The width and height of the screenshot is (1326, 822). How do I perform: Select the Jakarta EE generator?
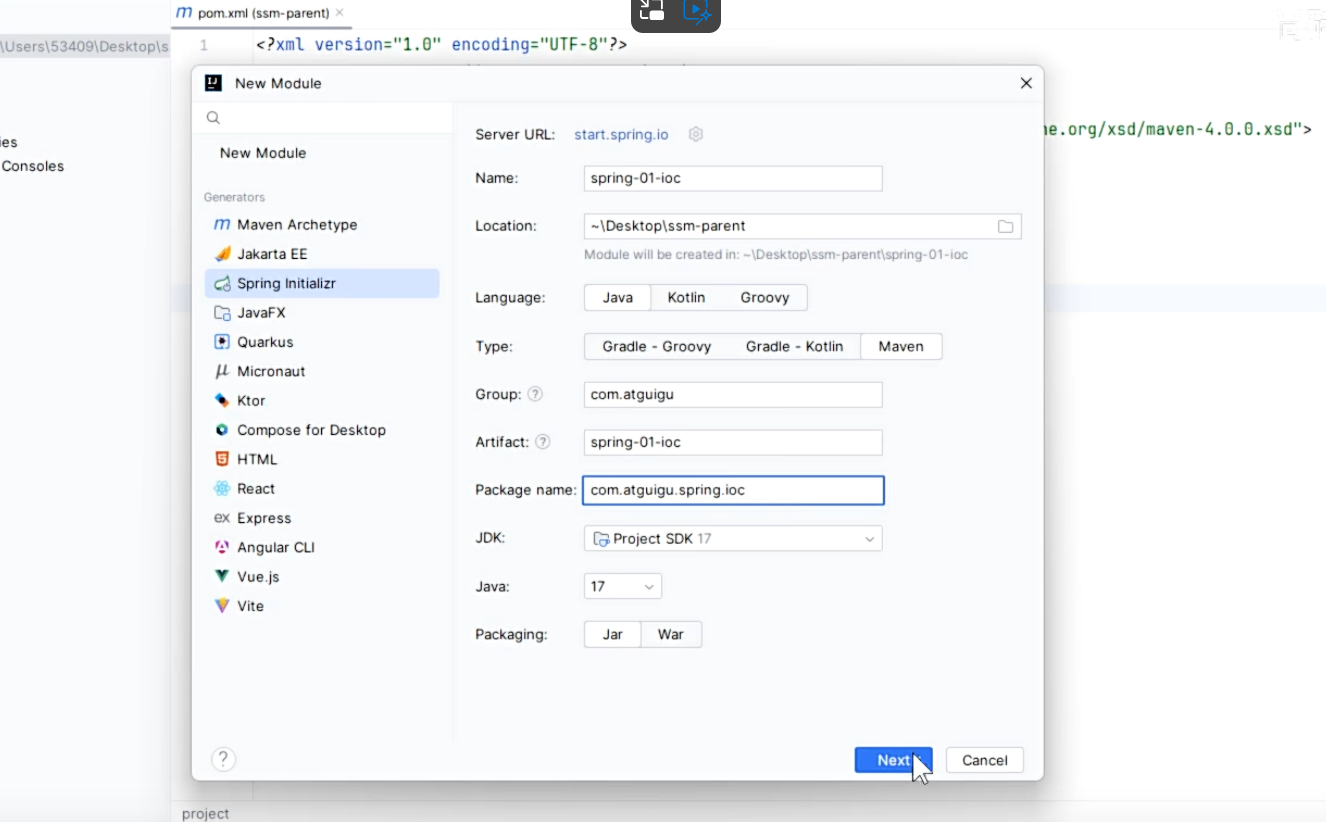(321, 254)
